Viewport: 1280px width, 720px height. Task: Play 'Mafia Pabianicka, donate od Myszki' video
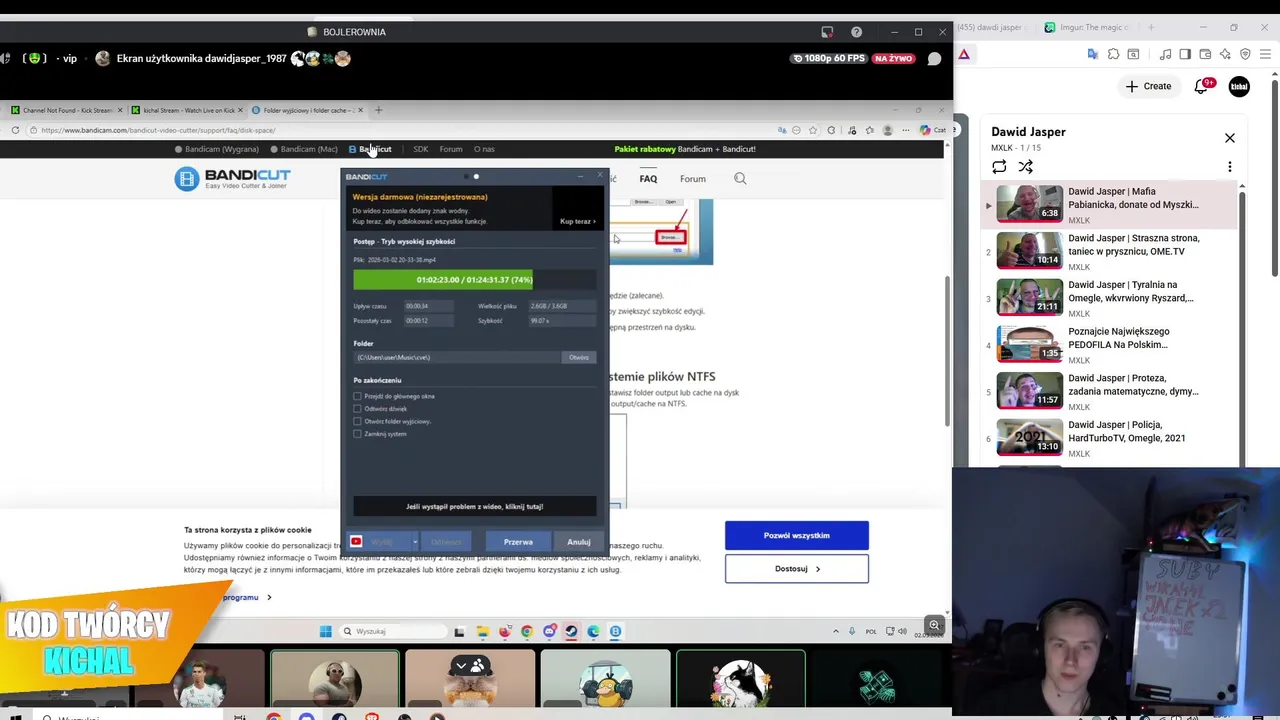[x=1110, y=204]
